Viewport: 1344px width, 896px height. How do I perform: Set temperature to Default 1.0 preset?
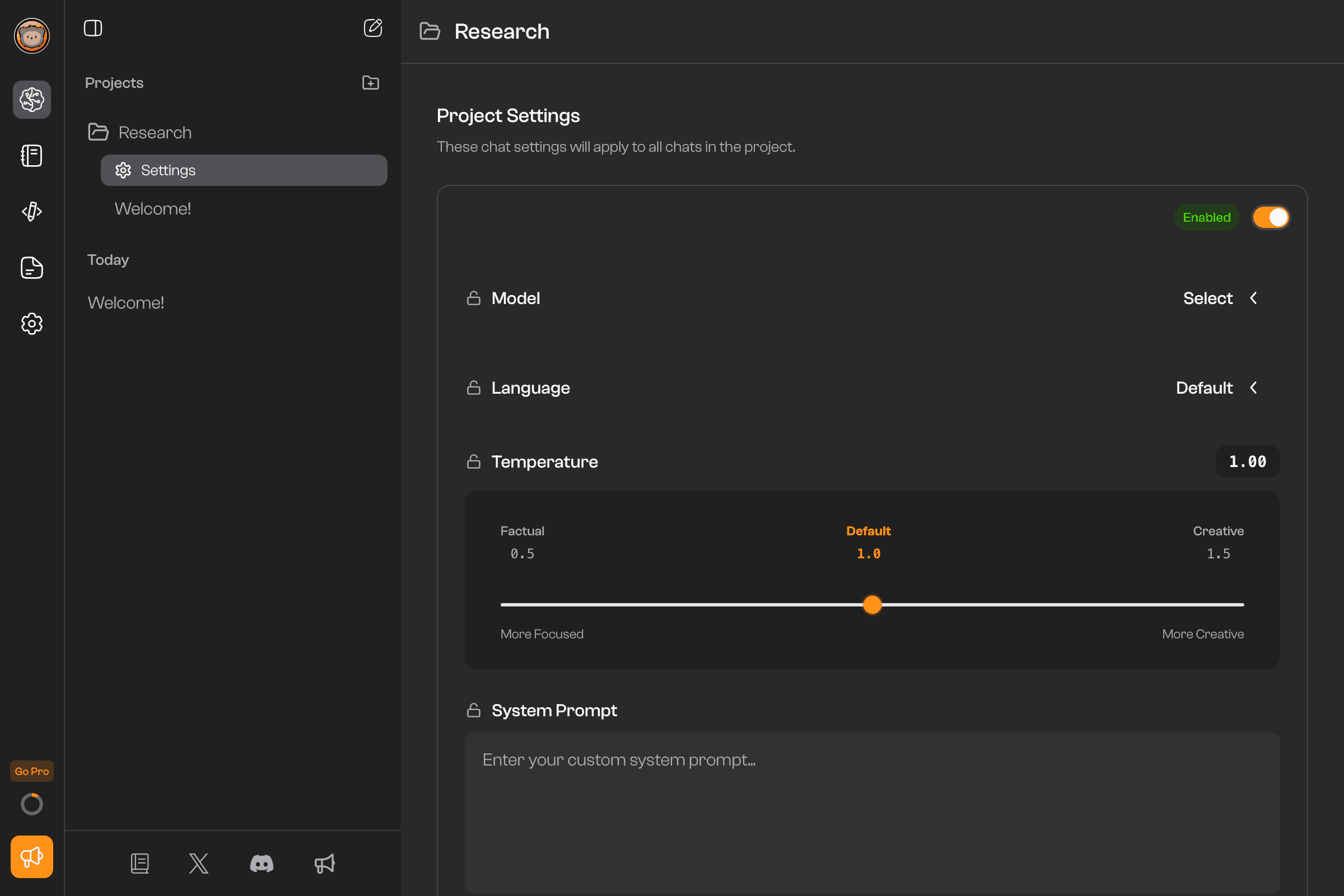(x=869, y=542)
